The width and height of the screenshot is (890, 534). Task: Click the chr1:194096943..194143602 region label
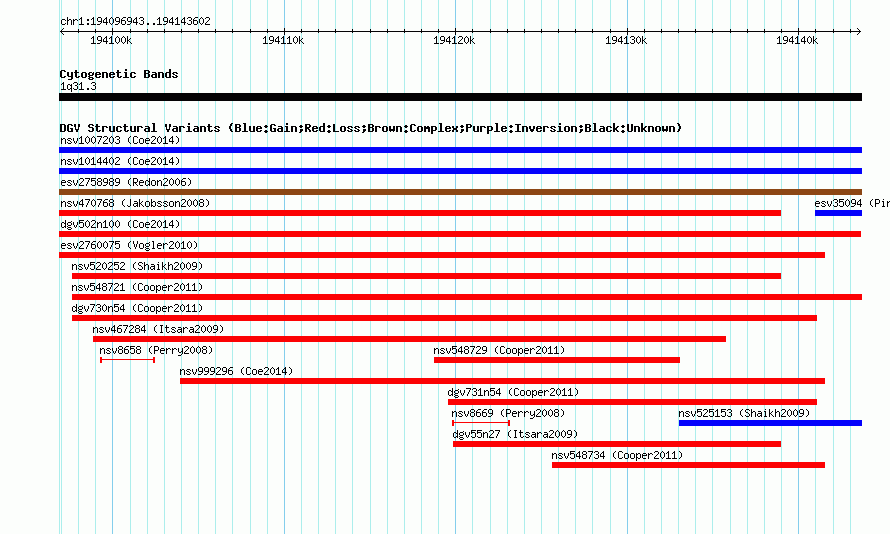tap(135, 21)
